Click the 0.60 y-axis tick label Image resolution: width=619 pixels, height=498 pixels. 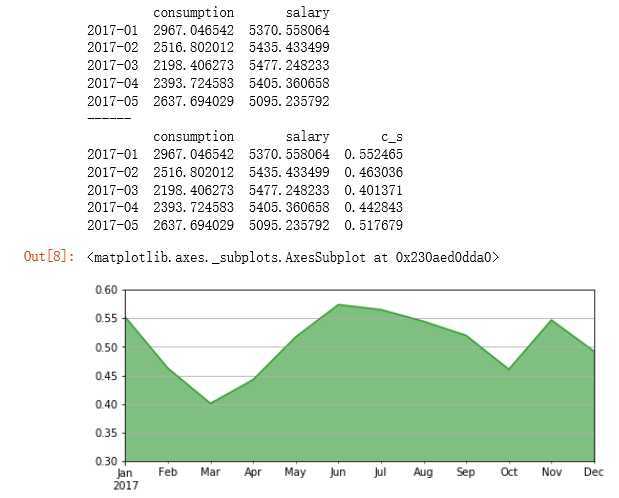pyautogui.click(x=107, y=290)
